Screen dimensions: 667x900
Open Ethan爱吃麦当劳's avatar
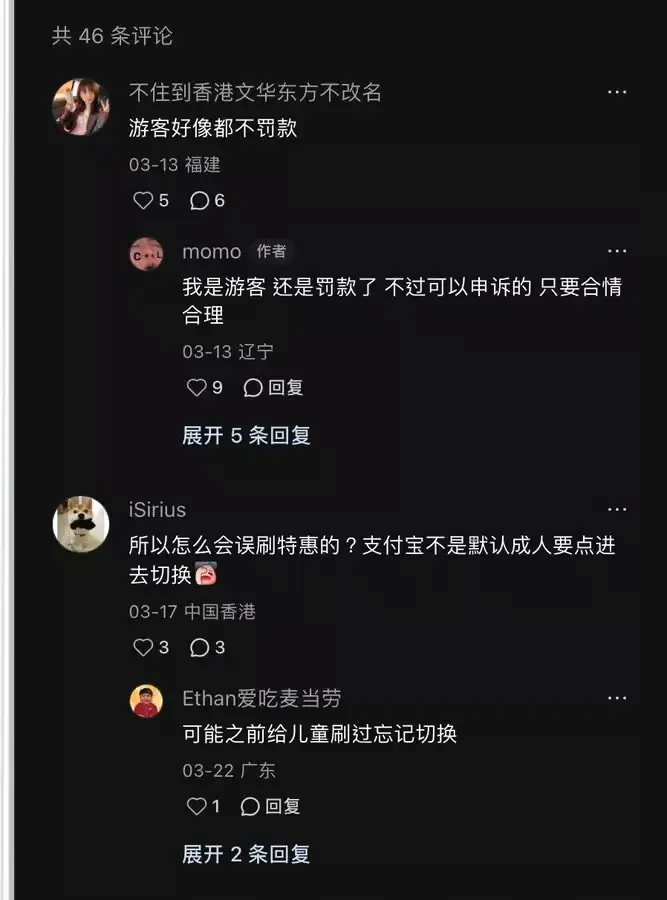(x=146, y=701)
